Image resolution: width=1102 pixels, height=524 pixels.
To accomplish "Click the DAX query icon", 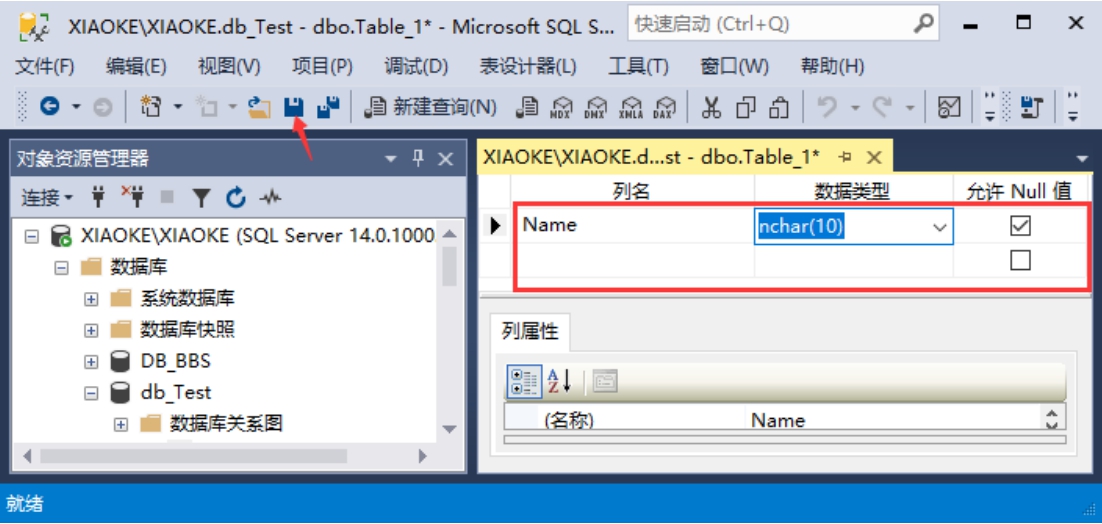I will (x=665, y=107).
